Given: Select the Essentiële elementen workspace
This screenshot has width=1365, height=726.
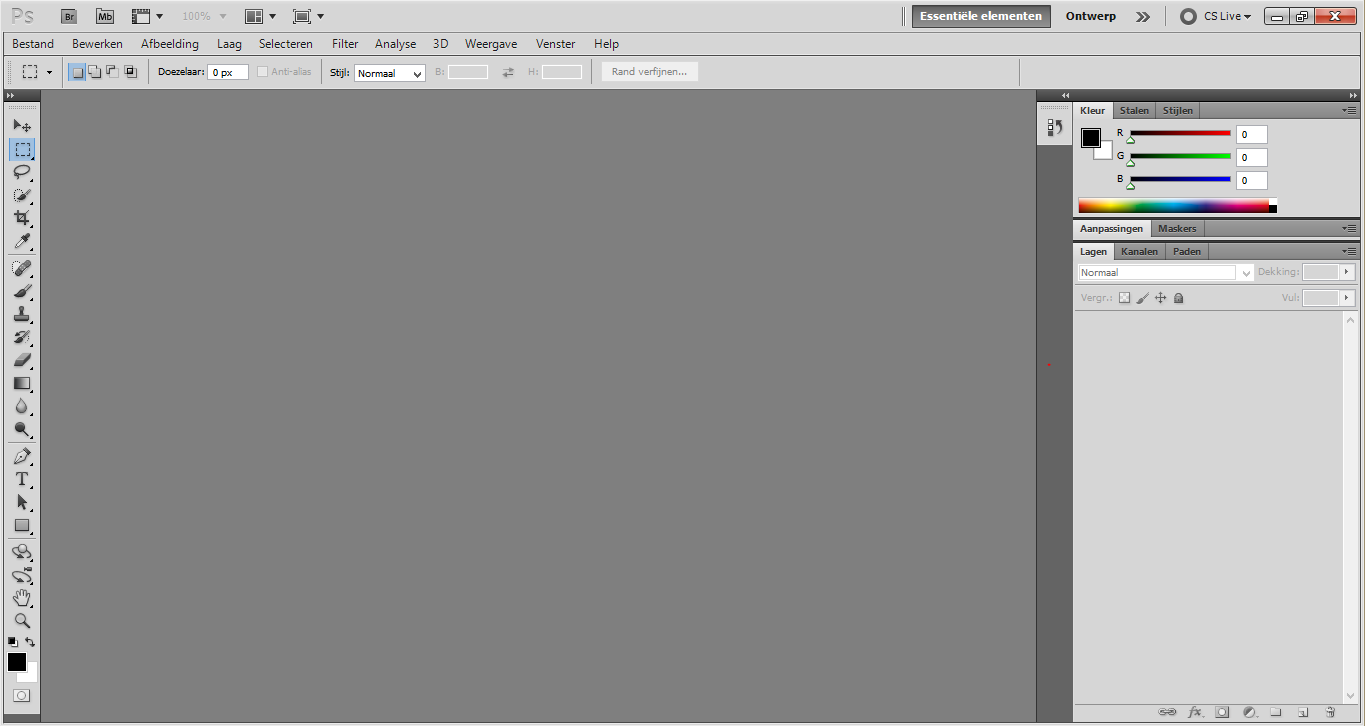Looking at the screenshot, I should (981, 16).
